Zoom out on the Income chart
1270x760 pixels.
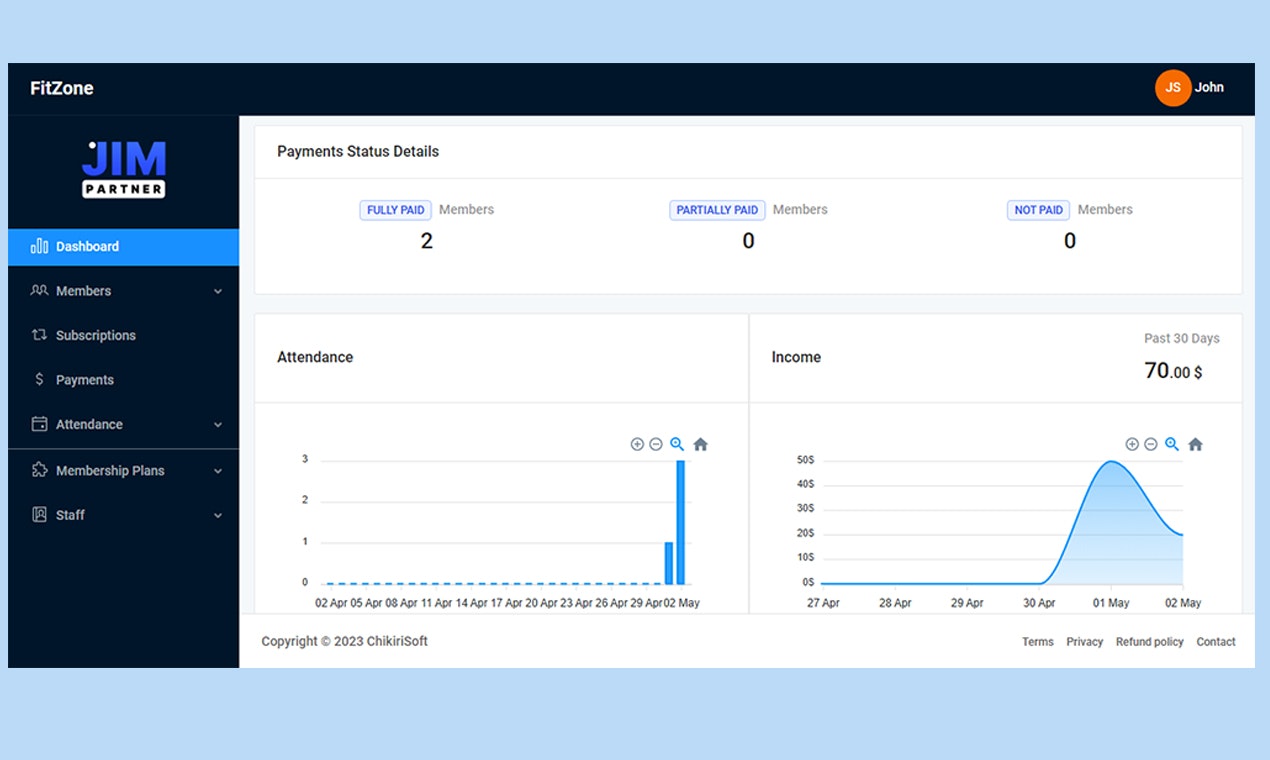(1151, 444)
